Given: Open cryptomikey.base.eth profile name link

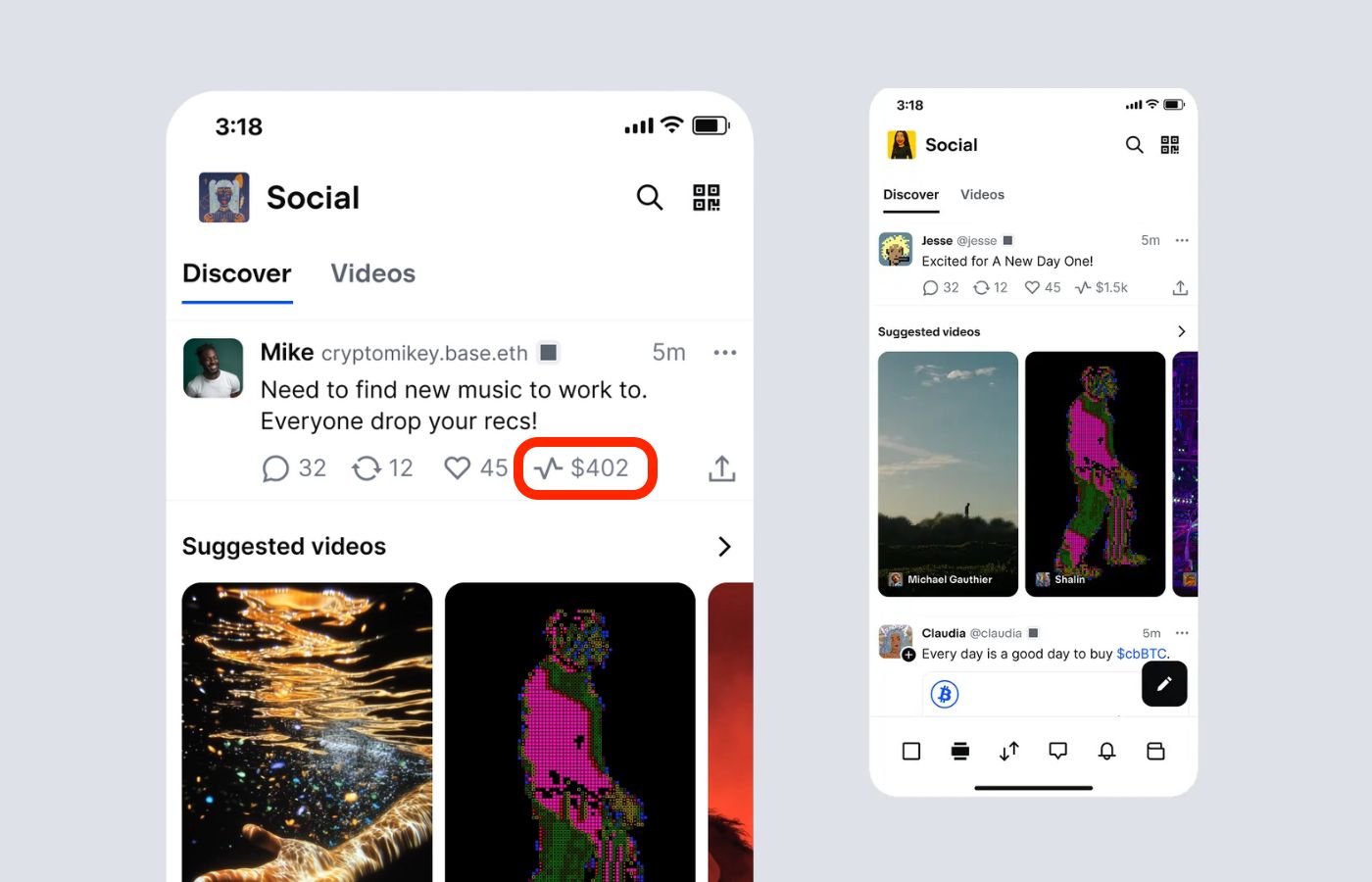Looking at the screenshot, I should tap(424, 353).
